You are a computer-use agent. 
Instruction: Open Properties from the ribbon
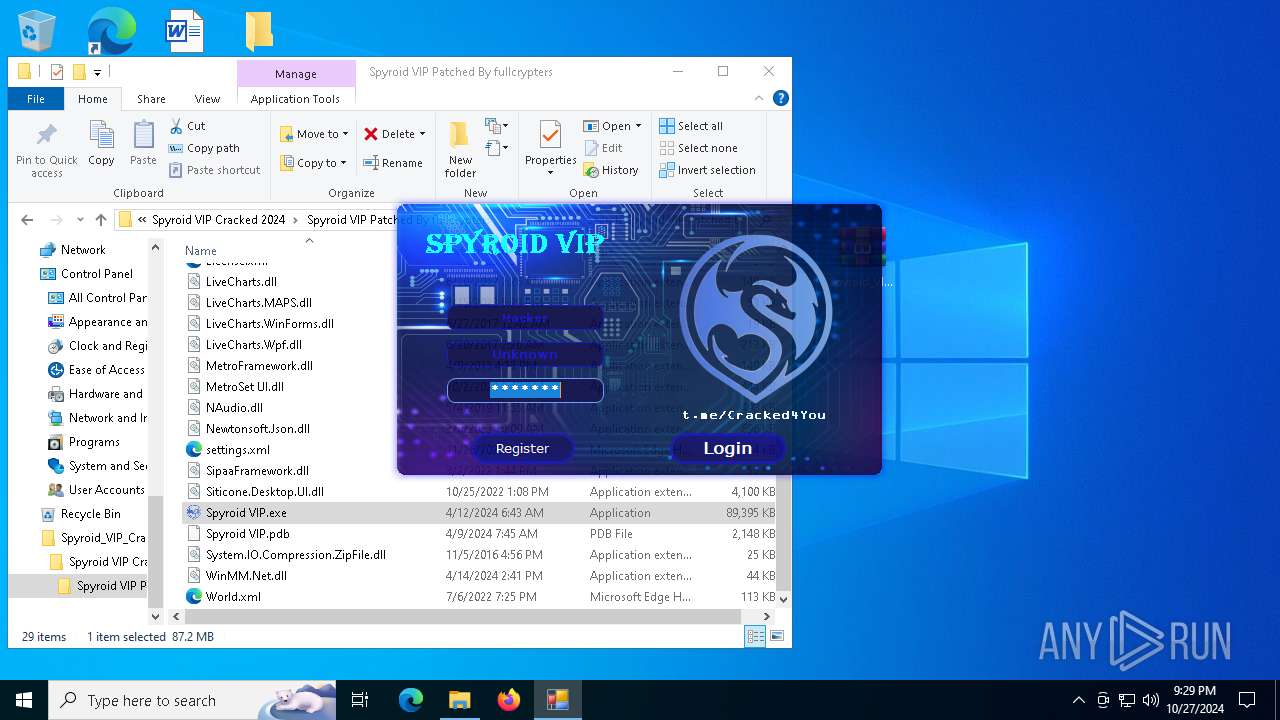coord(551,148)
